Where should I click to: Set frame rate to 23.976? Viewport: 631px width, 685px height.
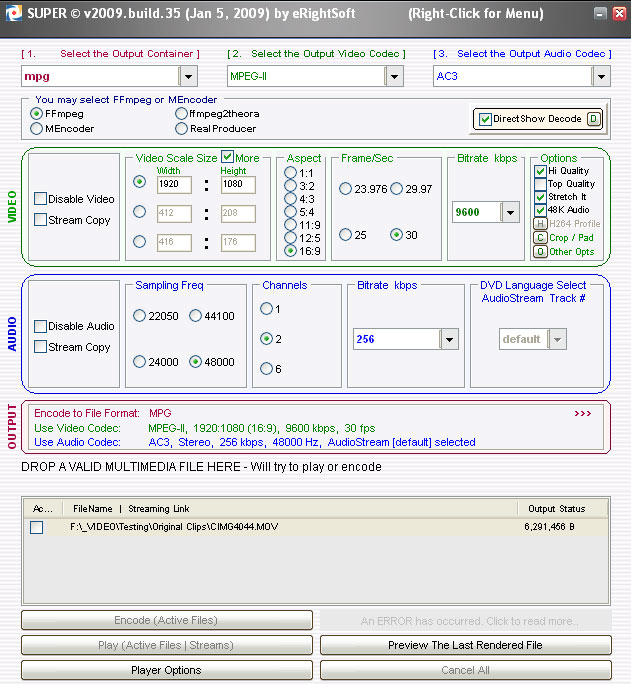pos(345,189)
